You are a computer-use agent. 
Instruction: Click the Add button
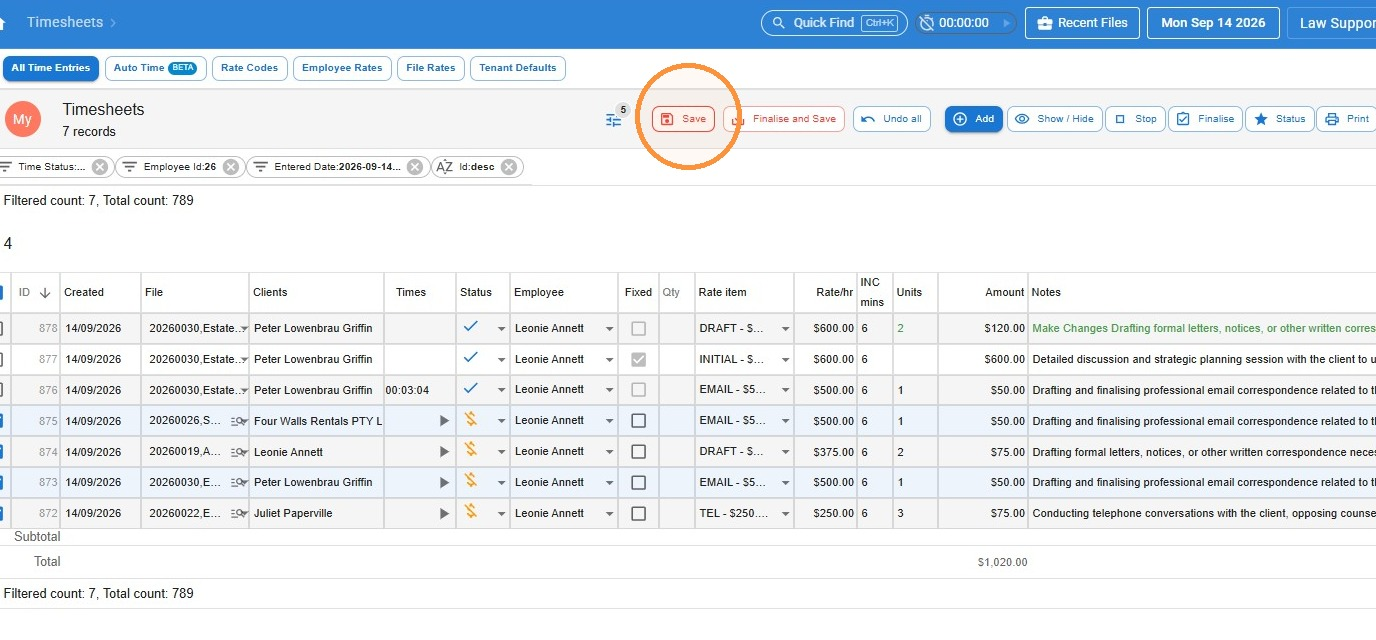[x=974, y=119]
